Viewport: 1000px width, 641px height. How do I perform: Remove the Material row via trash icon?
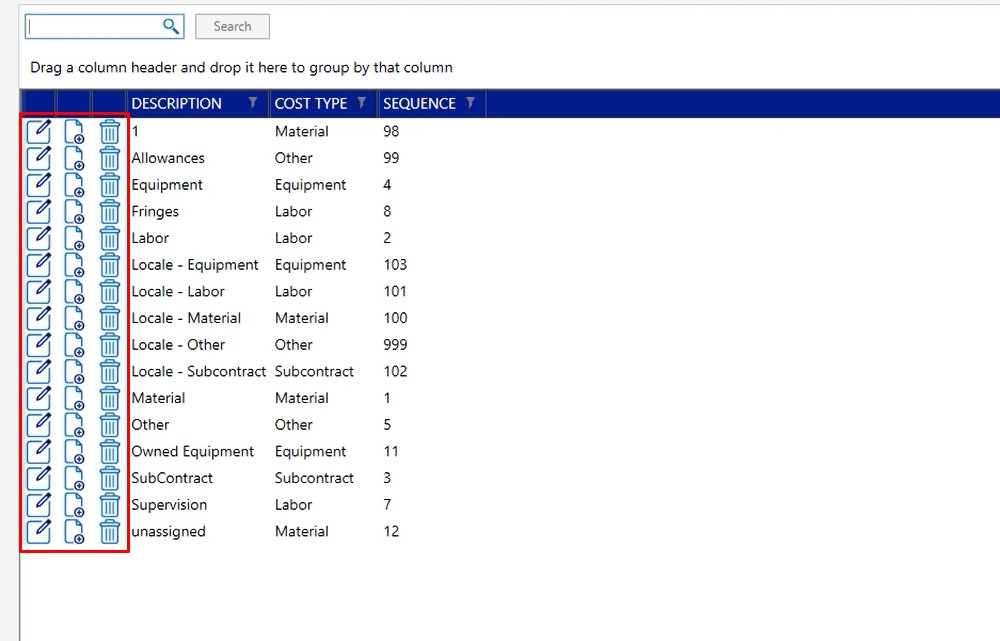[x=110, y=398]
